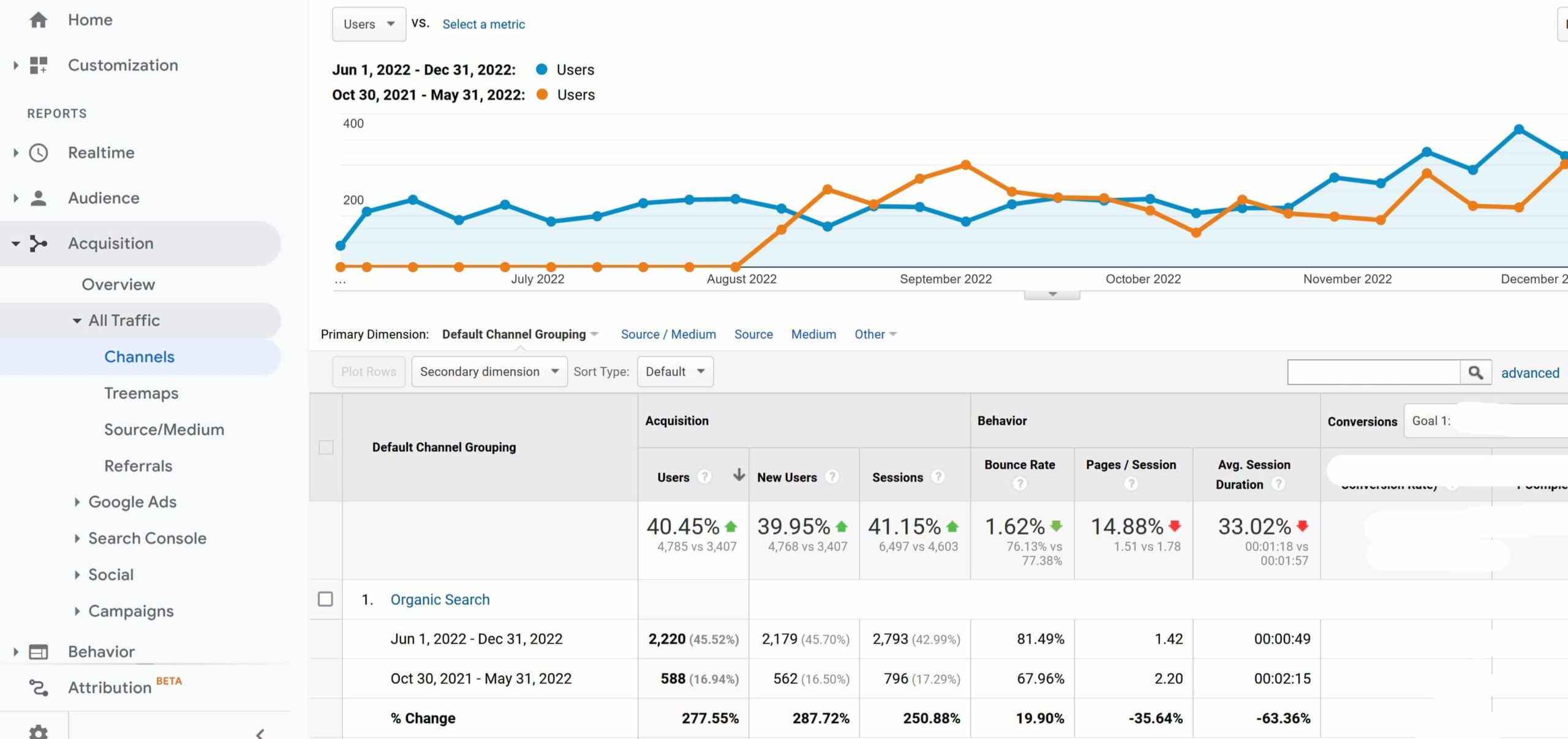This screenshot has width=1568, height=739.
Task: Click the Attribution path icon
Action: (x=39, y=688)
